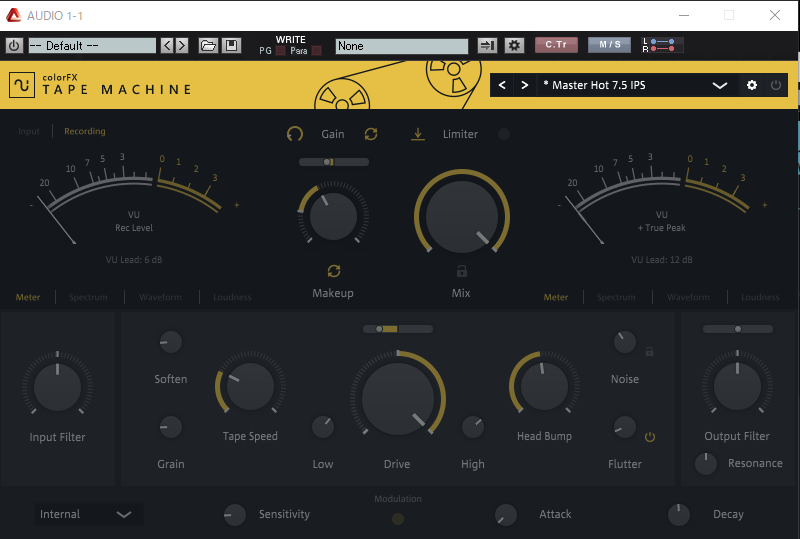Switch to Spectrum tab on left meter
Screen dimensions: 800x539
point(88,297)
